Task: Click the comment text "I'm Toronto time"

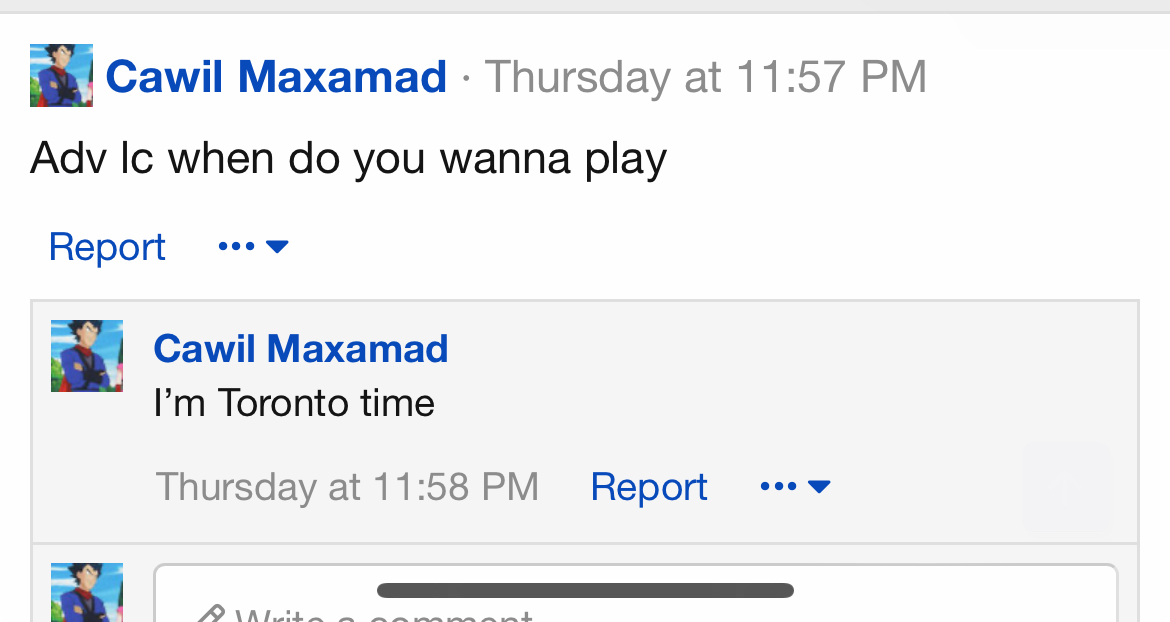Action: click(x=294, y=403)
